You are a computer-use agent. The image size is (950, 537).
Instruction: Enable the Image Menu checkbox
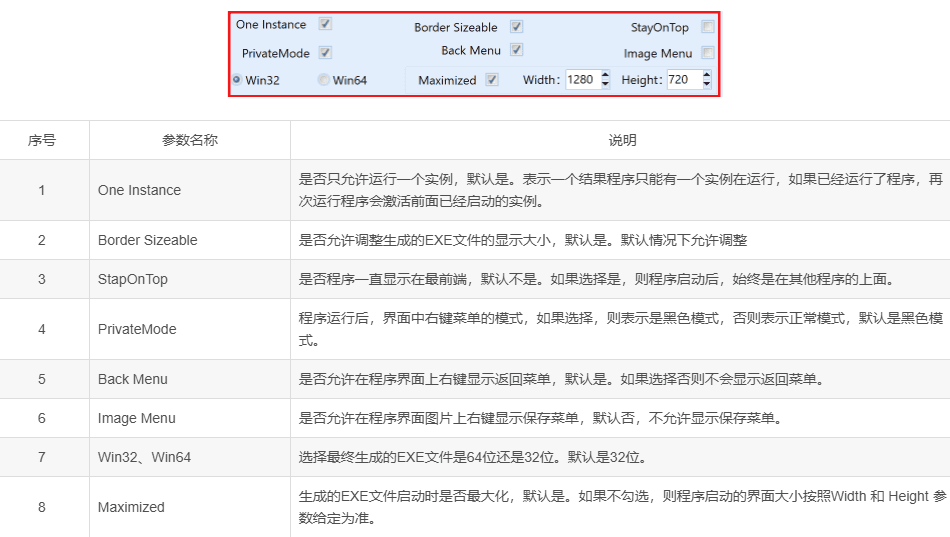coord(708,53)
